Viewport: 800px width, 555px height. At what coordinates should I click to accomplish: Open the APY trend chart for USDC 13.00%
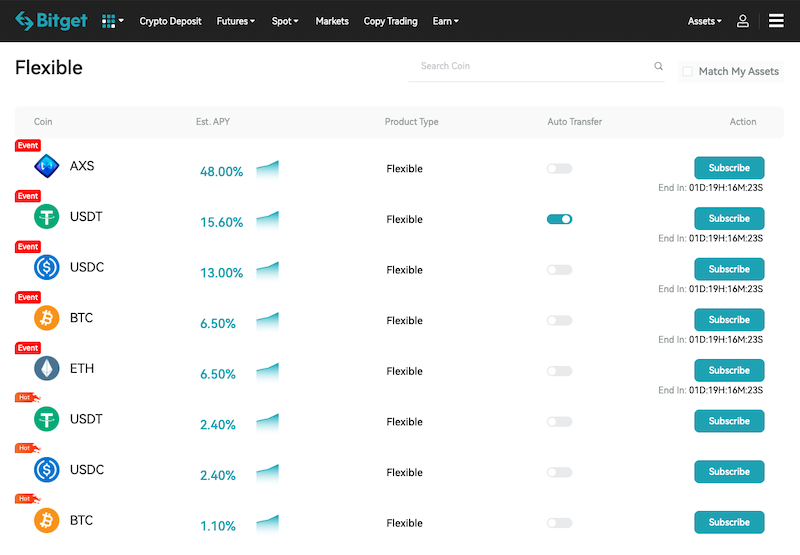(267, 270)
